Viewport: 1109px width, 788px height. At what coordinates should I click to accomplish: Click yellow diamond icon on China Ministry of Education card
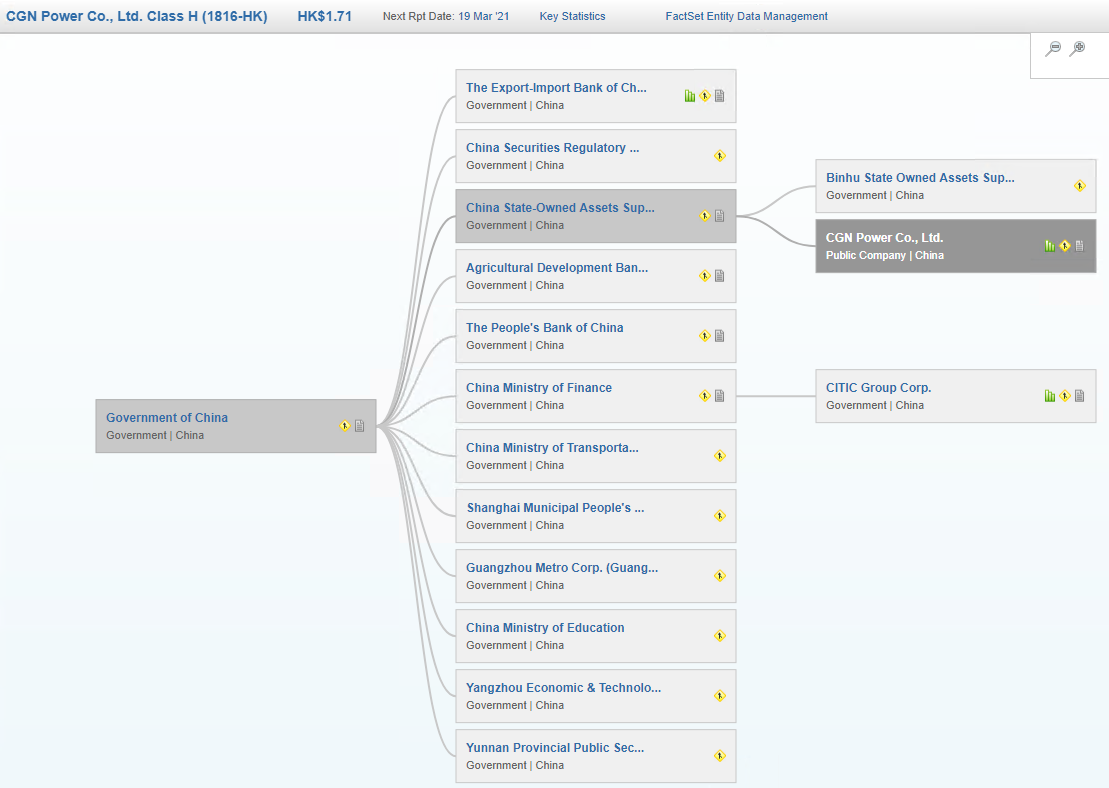click(x=719, y=636)
